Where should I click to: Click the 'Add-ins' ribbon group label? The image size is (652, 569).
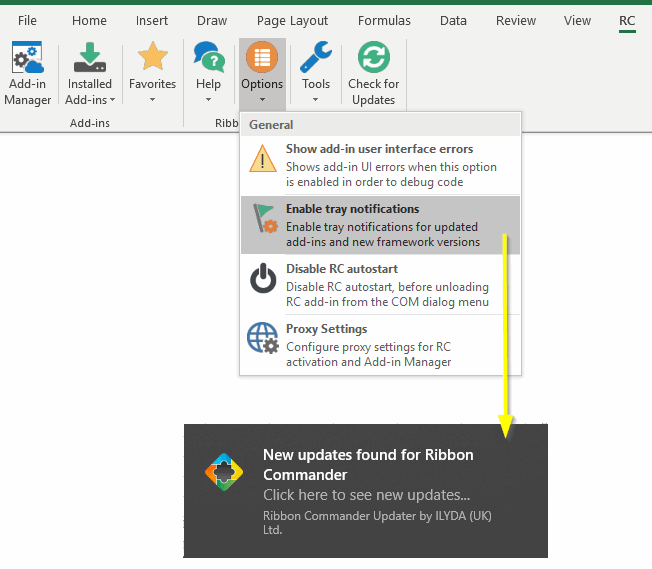(90, 123)
